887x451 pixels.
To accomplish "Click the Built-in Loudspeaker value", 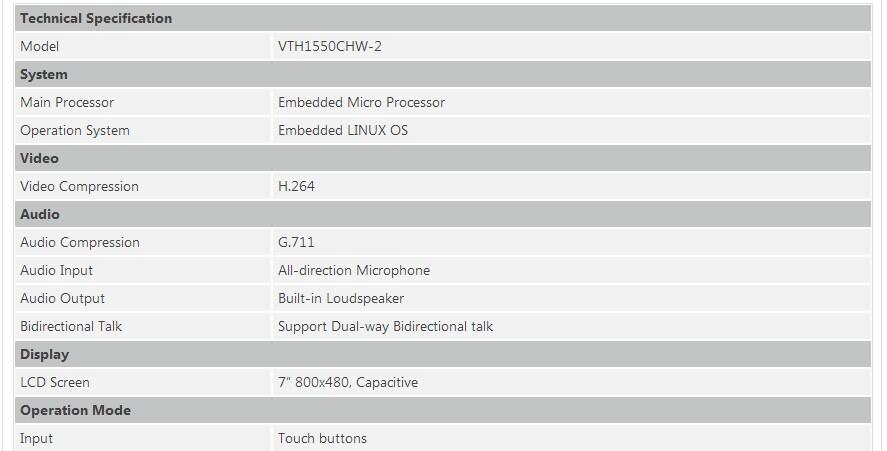I will (x=341, y=298).
